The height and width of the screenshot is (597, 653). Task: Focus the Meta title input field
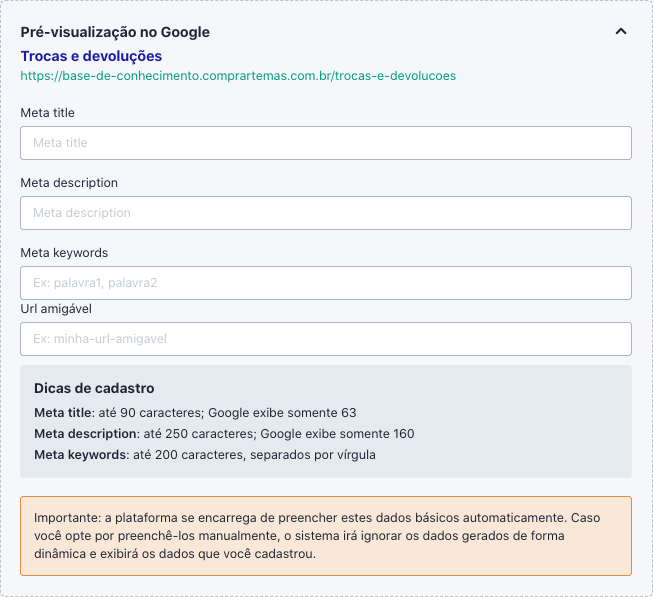click(326, 143)
